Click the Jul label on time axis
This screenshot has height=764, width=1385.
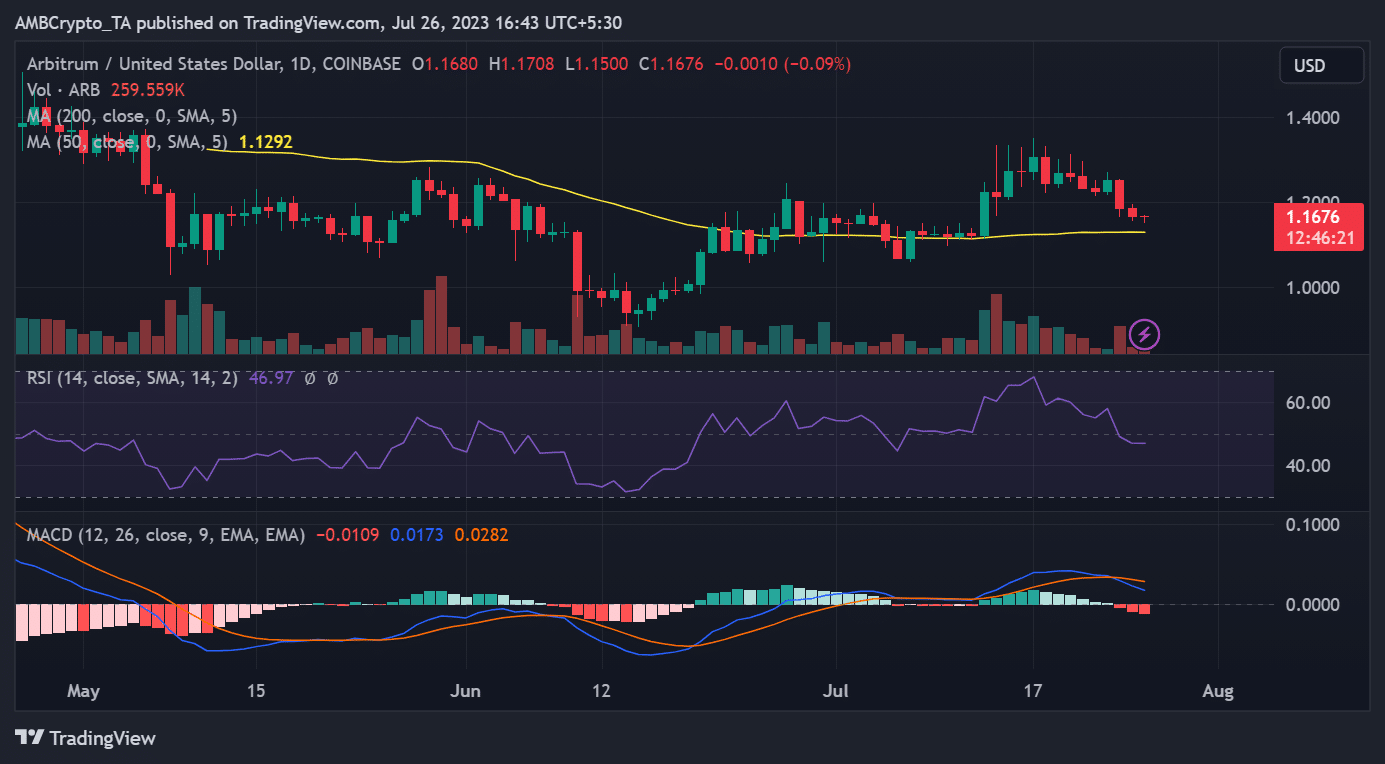837,691
